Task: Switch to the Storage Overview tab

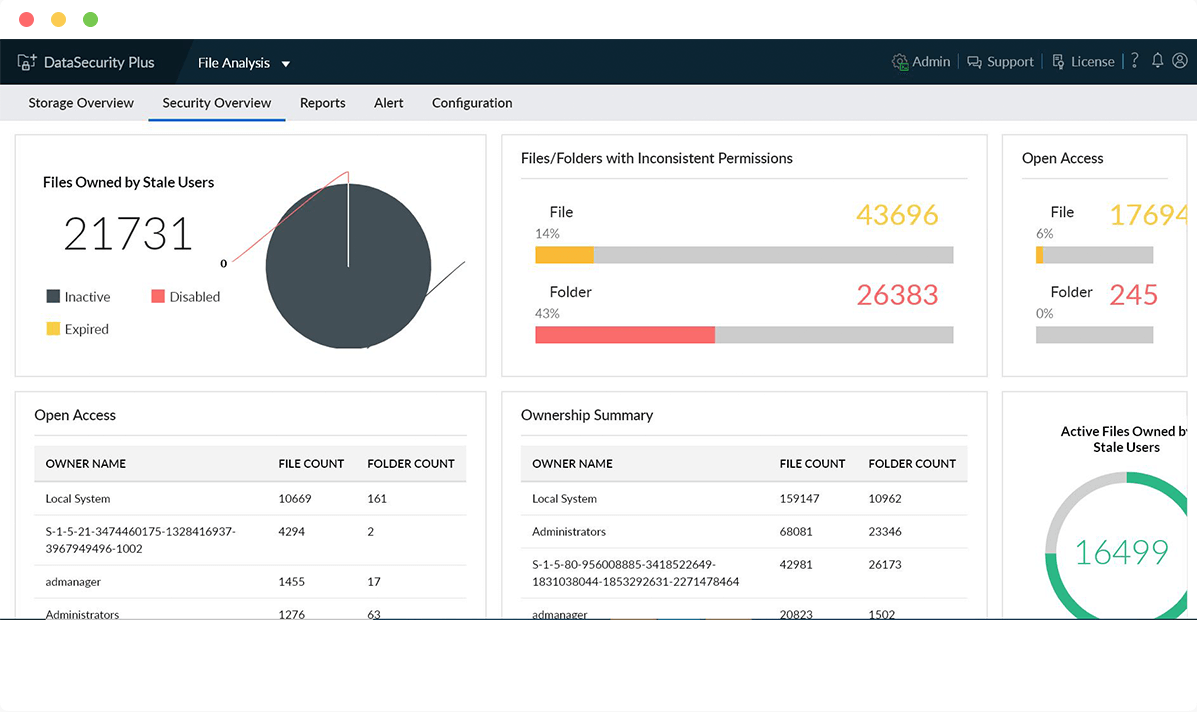Action: [81, 103]
